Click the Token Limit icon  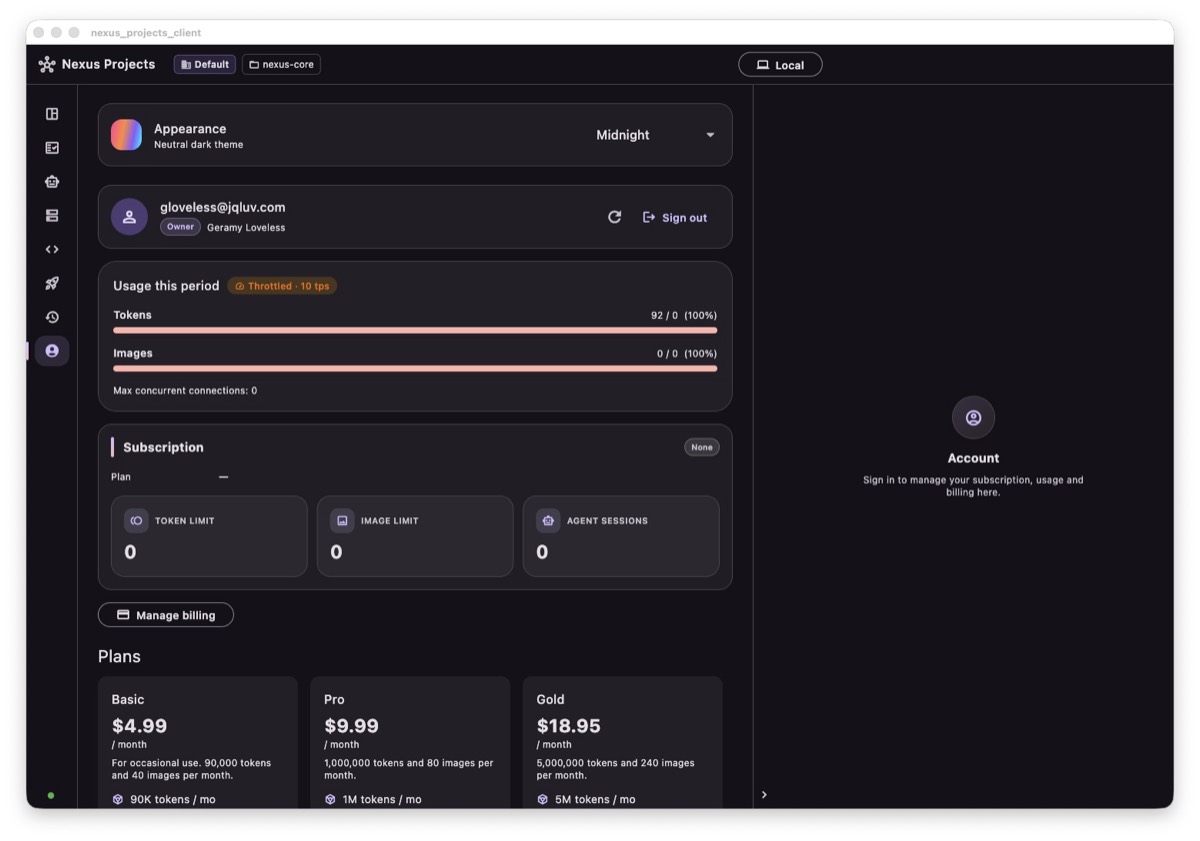click(x=136, y=521)
